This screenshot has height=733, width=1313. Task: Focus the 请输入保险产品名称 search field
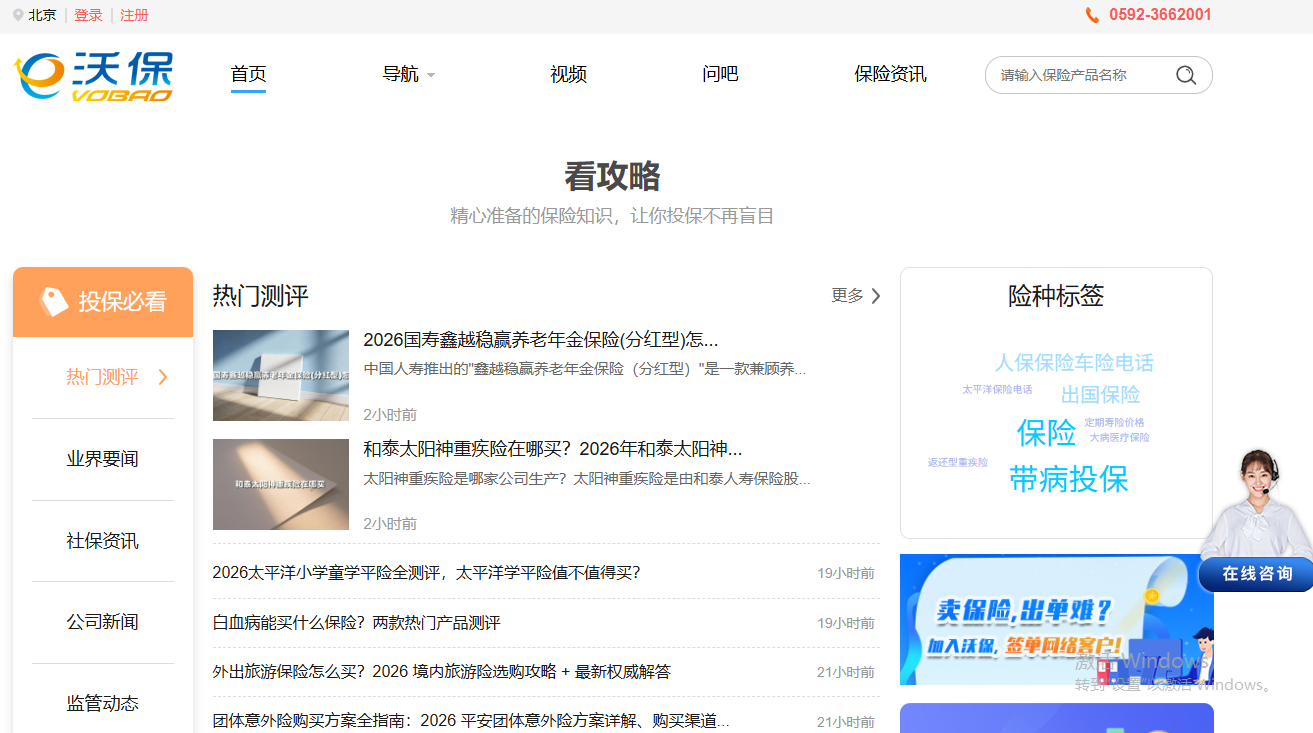point(1085,75)
